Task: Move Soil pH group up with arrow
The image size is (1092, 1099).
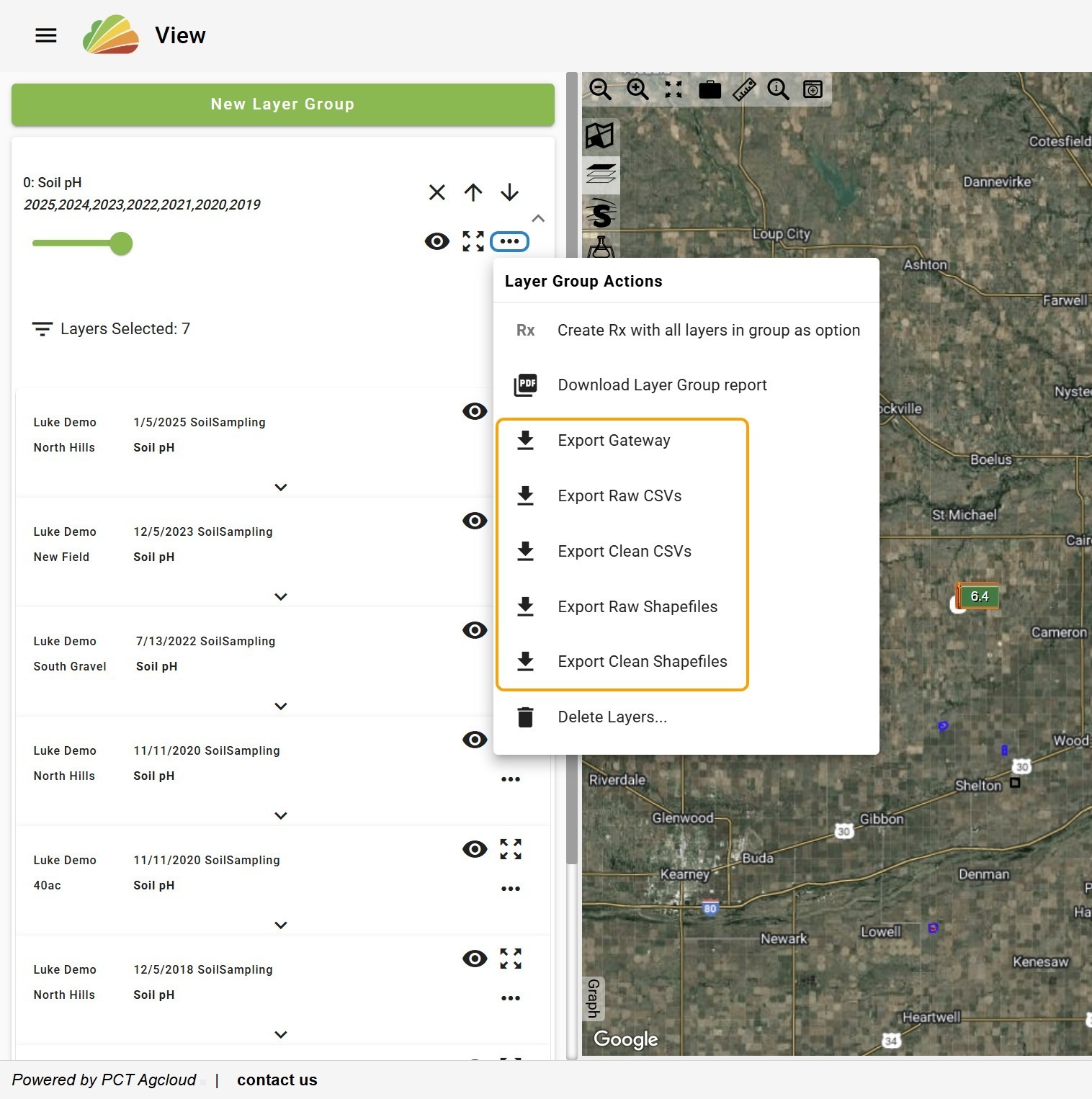Action: [473, 192]
